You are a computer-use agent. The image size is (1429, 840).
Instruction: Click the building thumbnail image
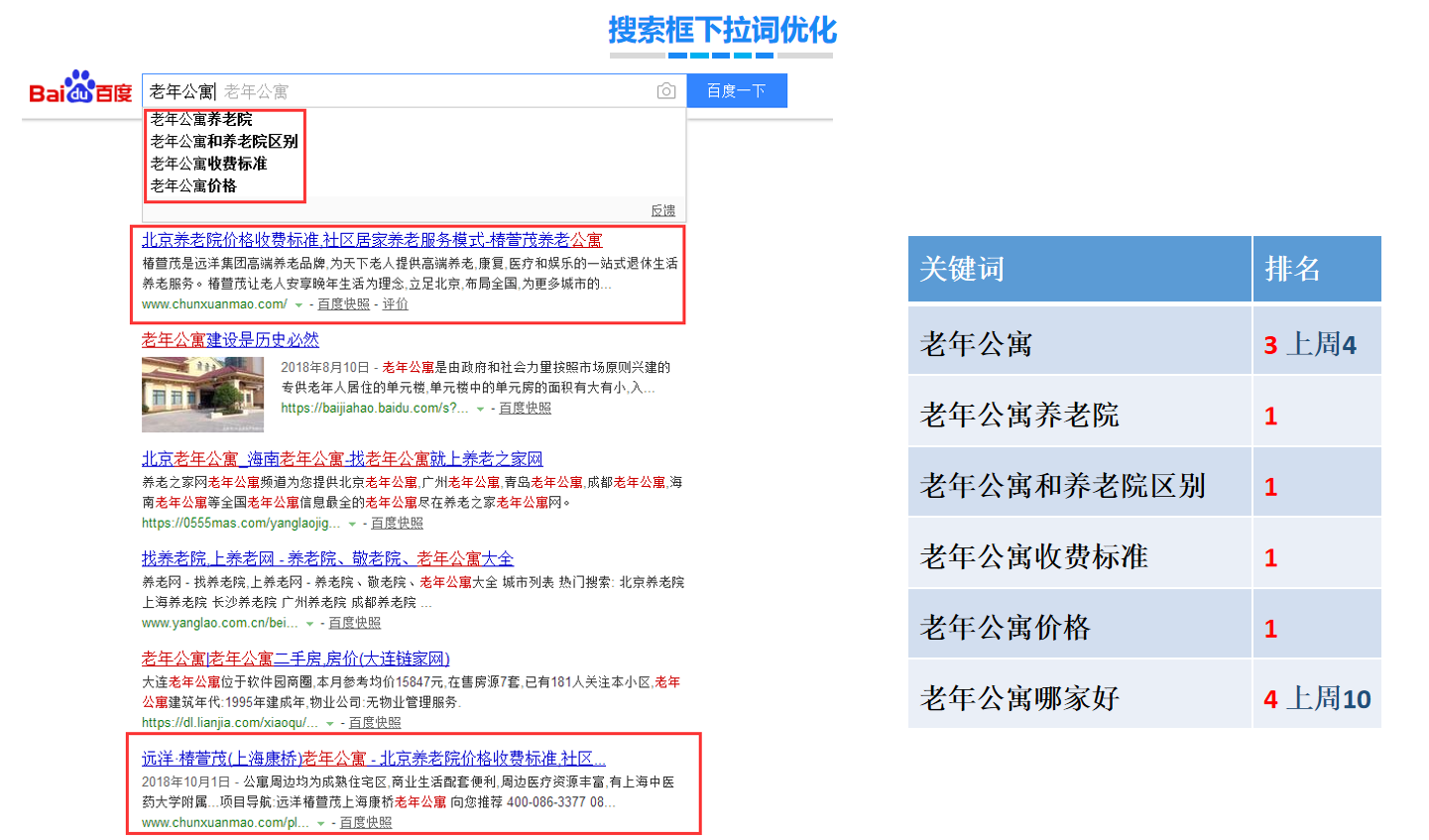tap(202, 395)
